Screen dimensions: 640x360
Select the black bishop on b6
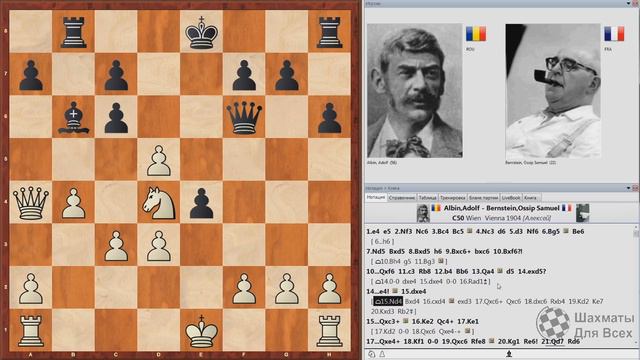[x=73, y=118]
